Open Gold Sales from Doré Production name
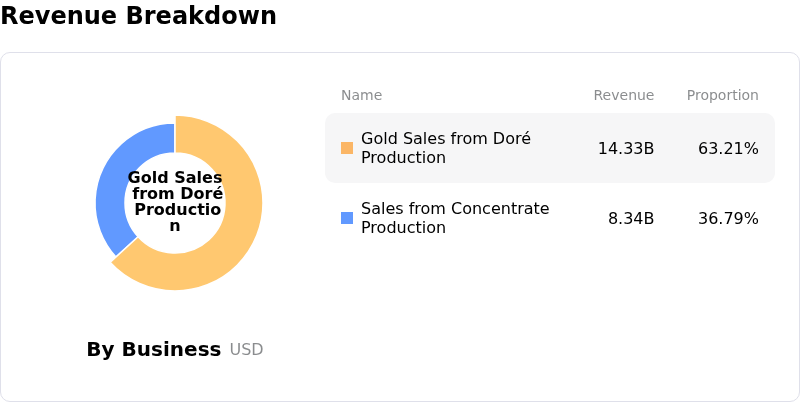Viewport: 800px width, 402px height. click(x=432, y=148)
